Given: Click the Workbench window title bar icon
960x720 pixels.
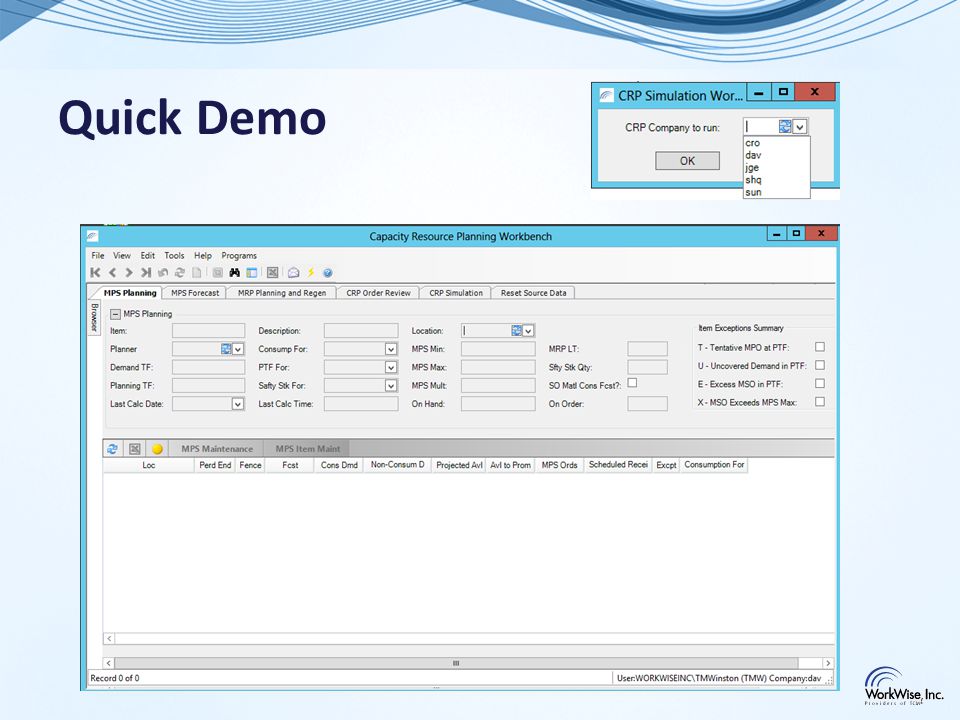Looking at the screenshot, I should (x=92, y=235).
